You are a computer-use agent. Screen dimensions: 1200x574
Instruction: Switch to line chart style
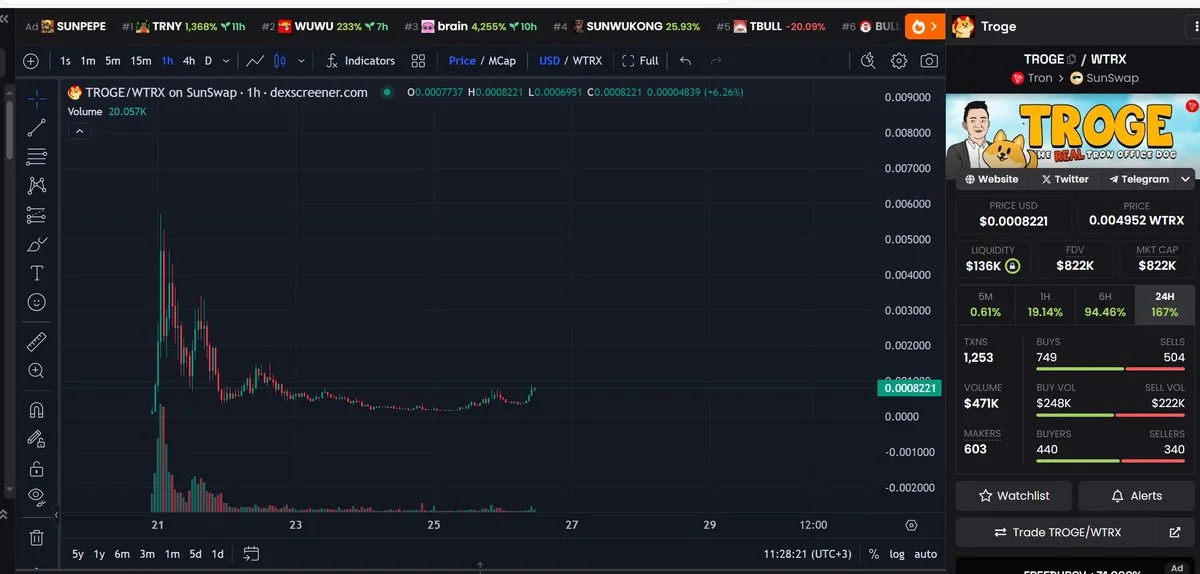(x=256, y=61)
